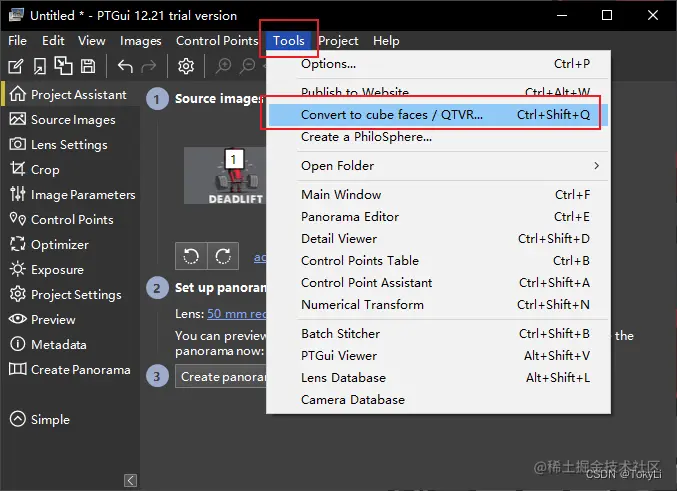This screenshot has width=677, height=491.
Task: Open Create Panorama sidebar tab
Action: (x=70, y=370)
